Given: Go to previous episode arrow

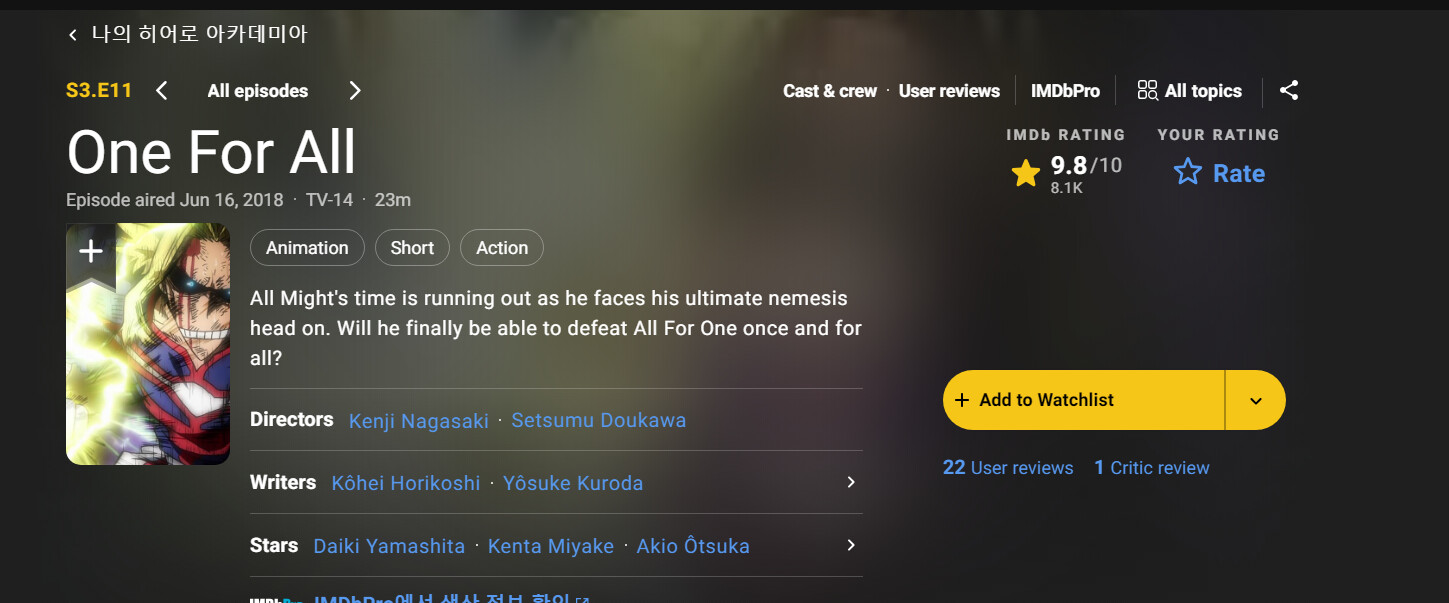Looking at the screenshot, I should (162, 91).
